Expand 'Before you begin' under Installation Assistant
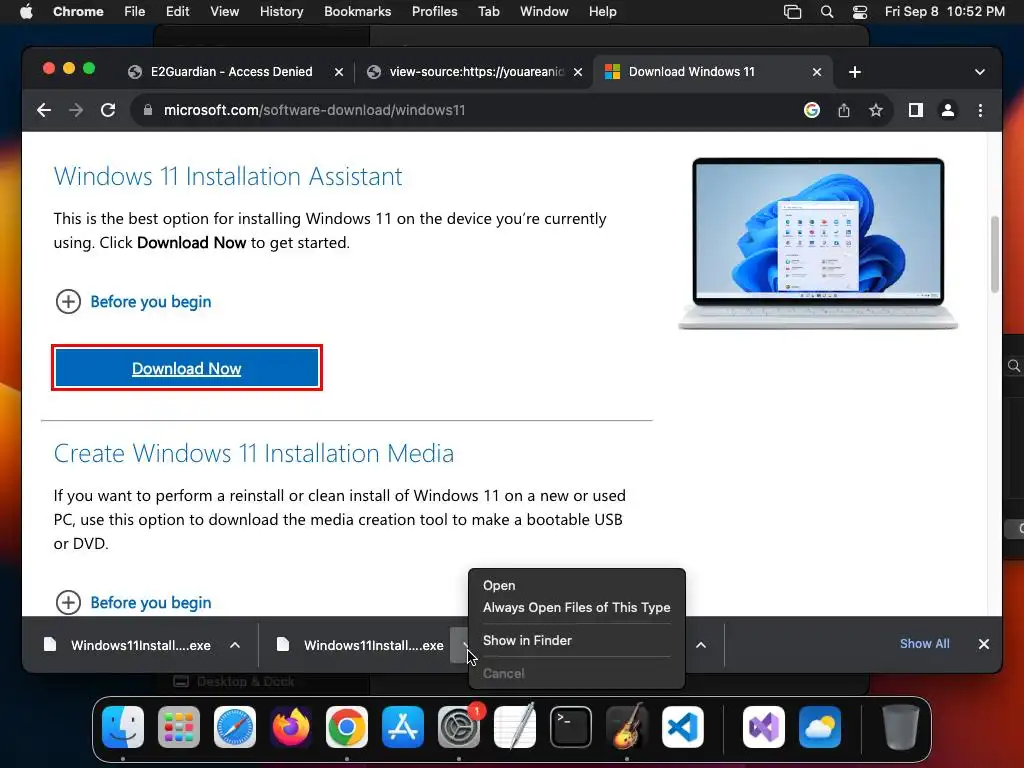The height and width of the screenshot is (768, 1024). [134, 302]
